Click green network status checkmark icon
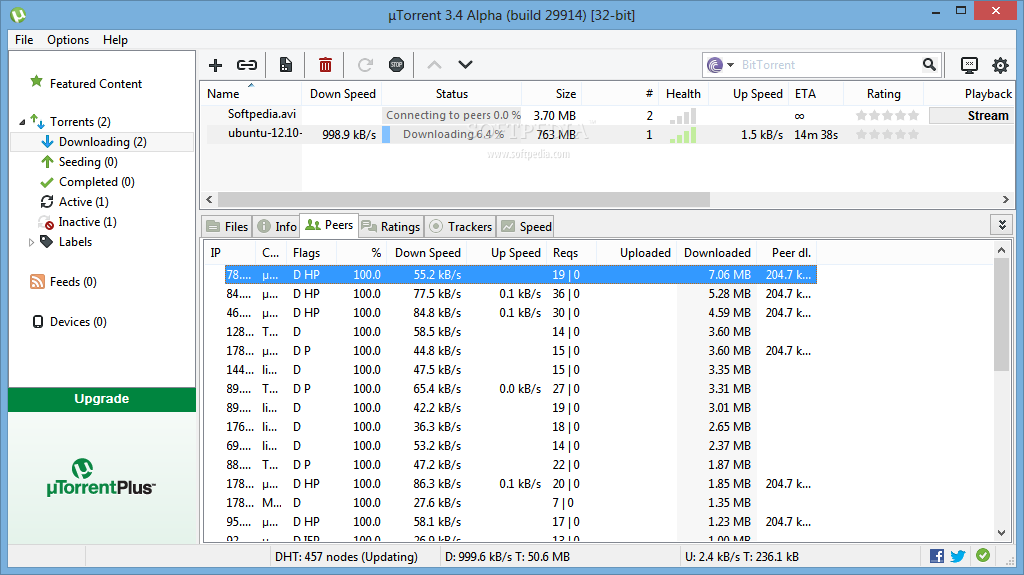Screen dimensions: 1024x575 [x=983, y=555]
